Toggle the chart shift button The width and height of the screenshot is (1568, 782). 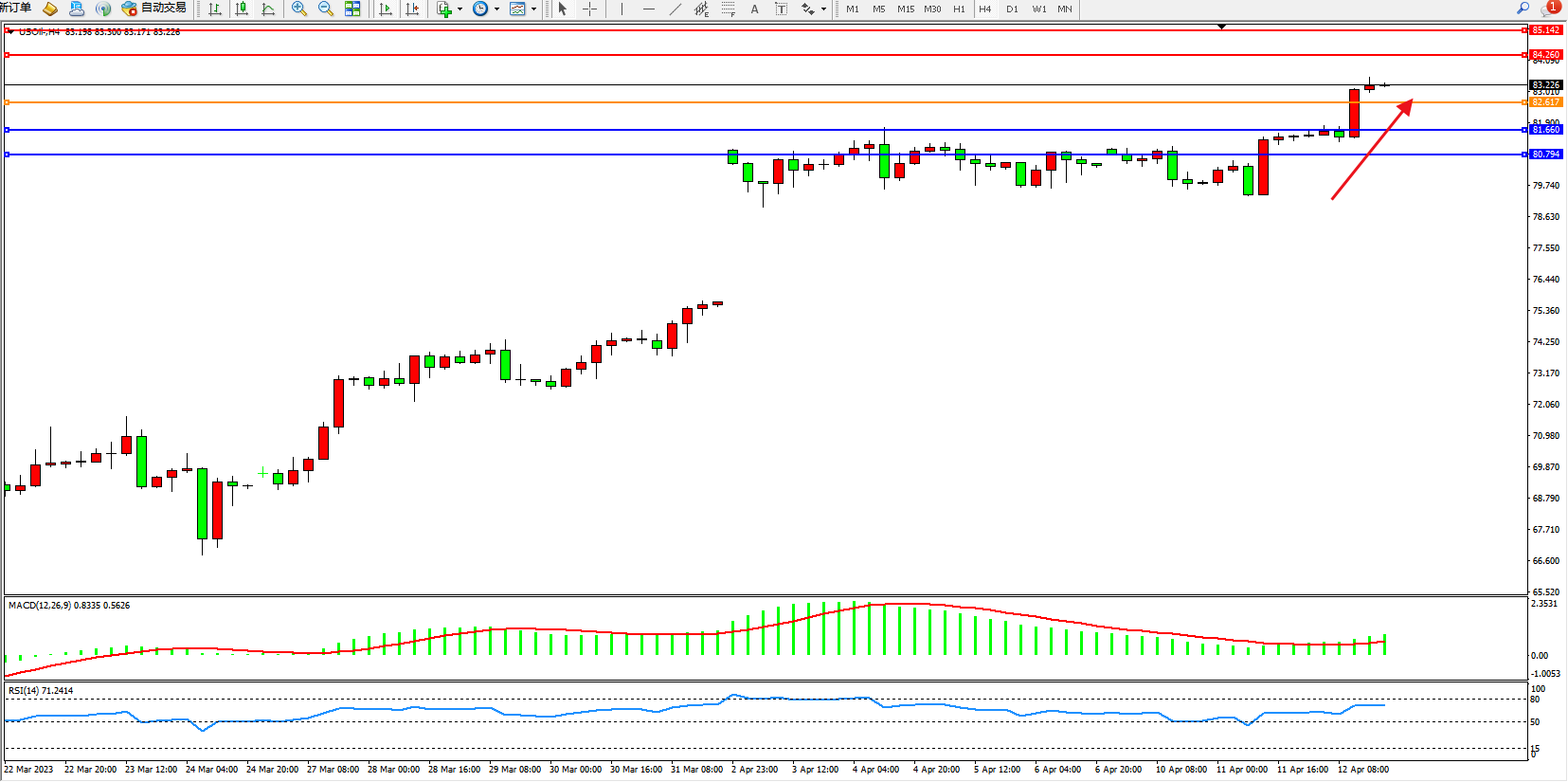point(412,9)
